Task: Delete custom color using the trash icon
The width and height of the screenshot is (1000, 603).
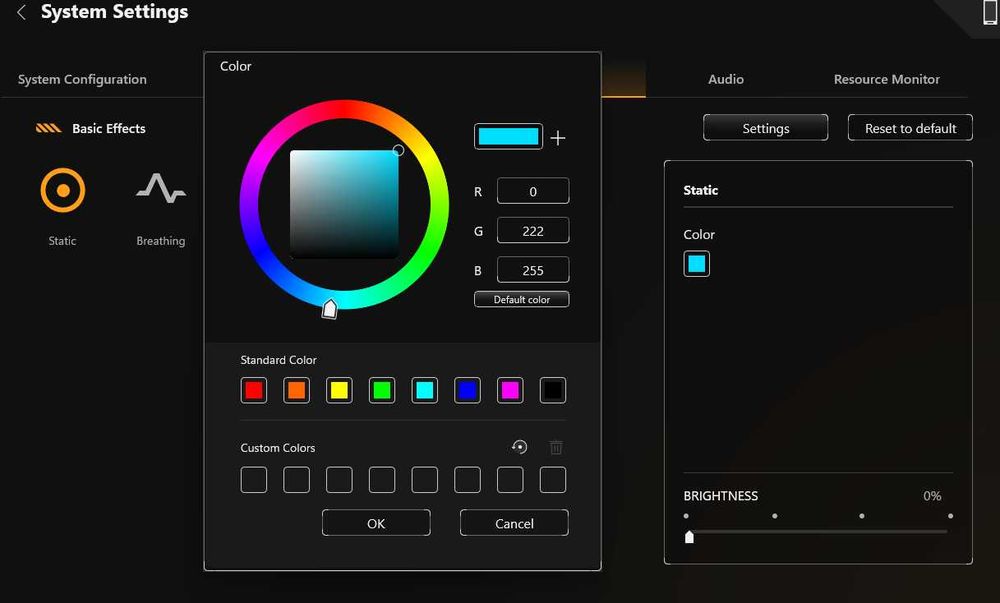Action: coord(556,447)
